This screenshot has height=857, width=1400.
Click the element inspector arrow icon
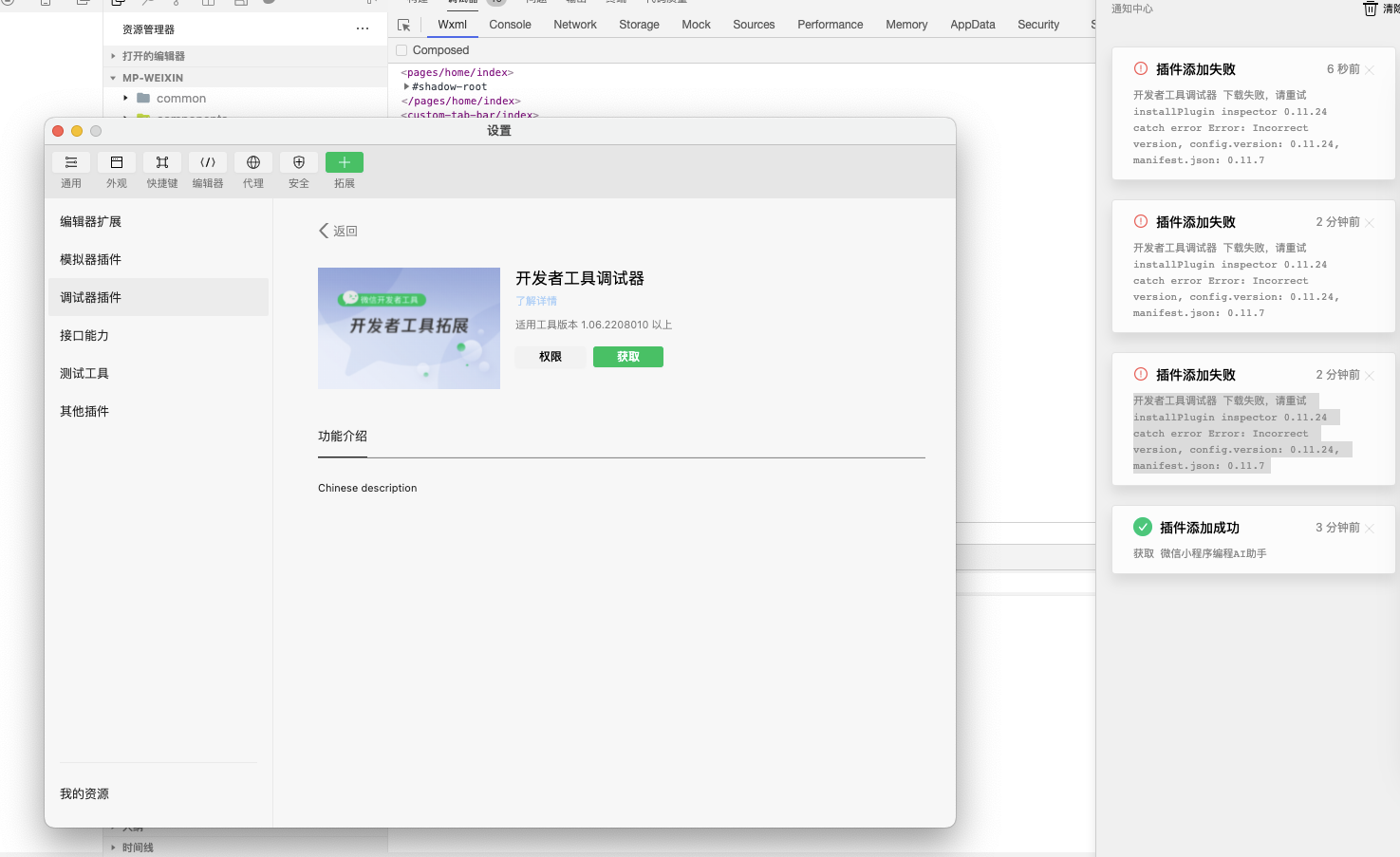[404, 25]
